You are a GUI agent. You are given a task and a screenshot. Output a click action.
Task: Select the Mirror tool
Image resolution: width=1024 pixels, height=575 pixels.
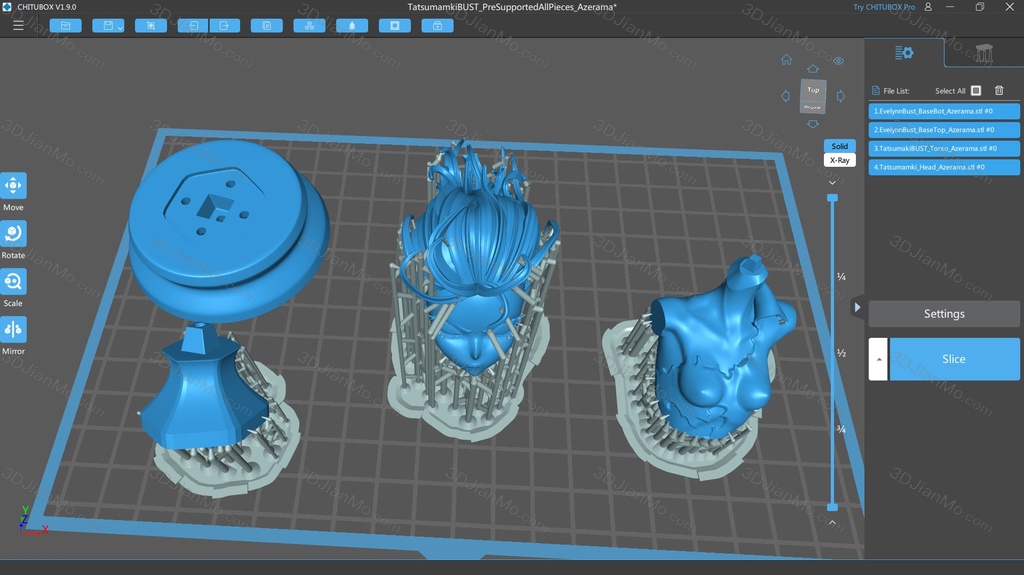coord(13,329)
